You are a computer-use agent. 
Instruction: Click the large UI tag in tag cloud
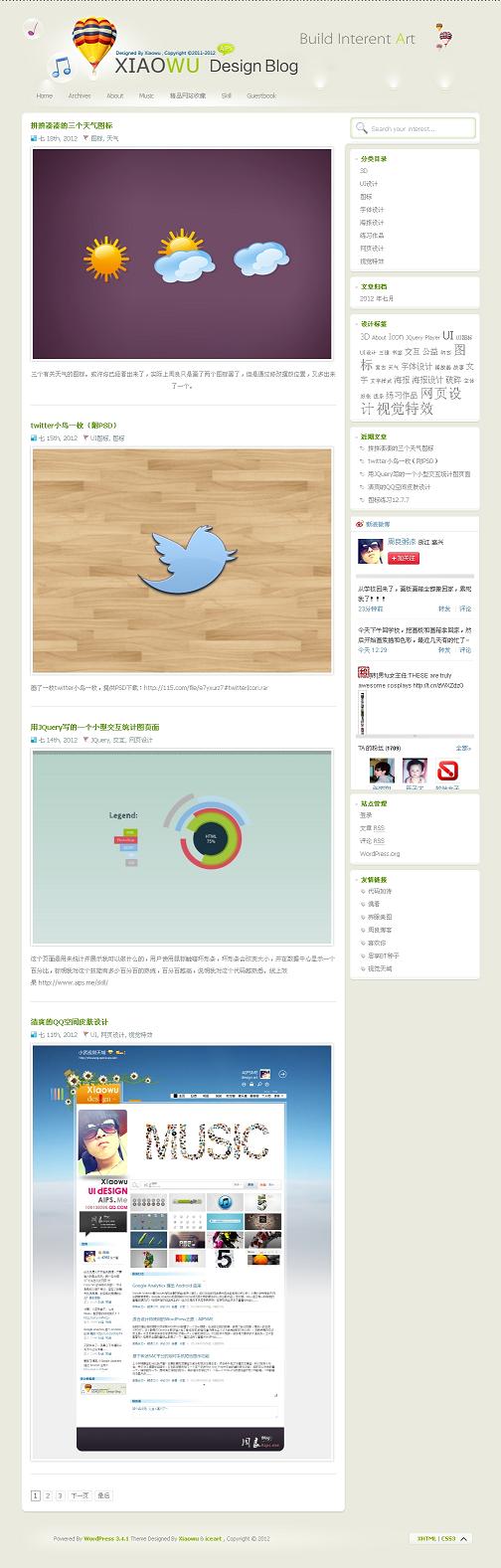pos(448,336)
